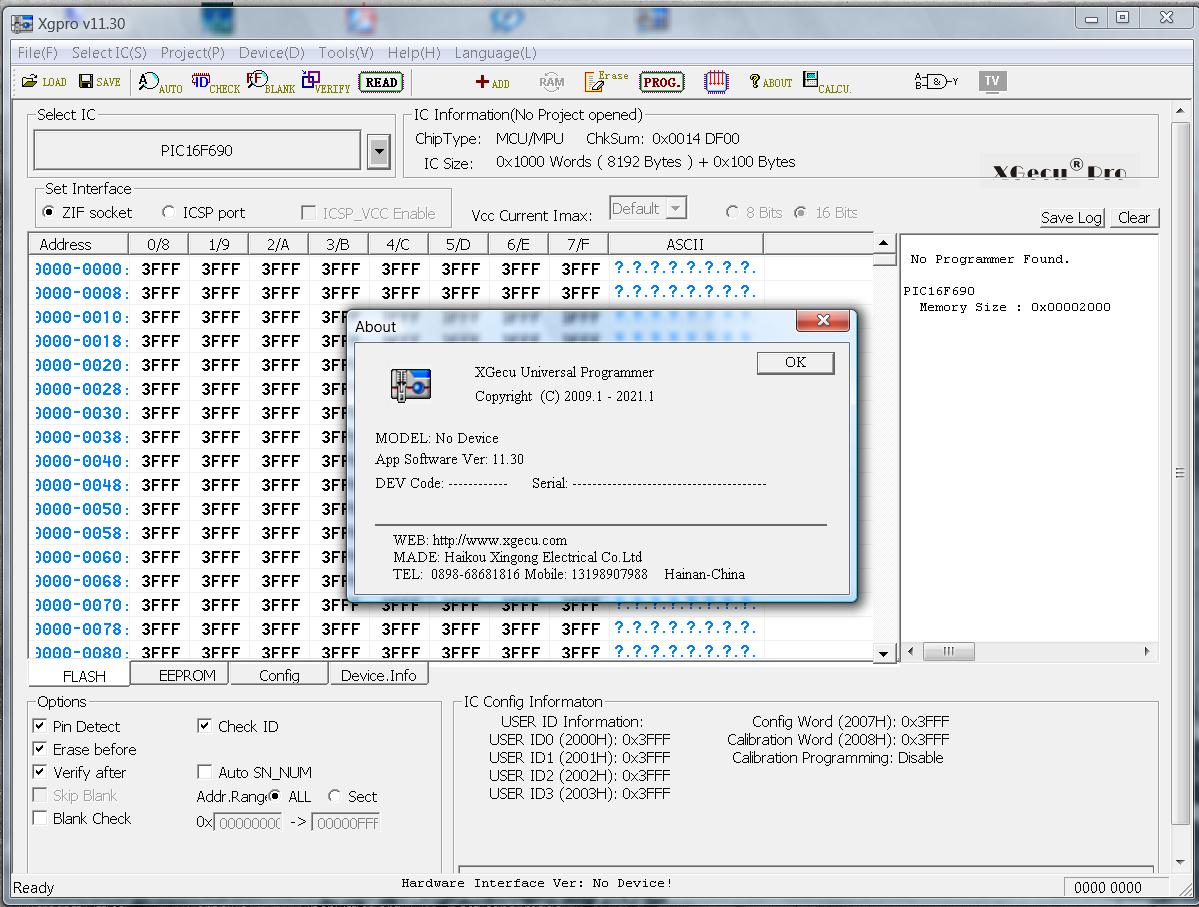Open the Select IC(S) menu

109,53
